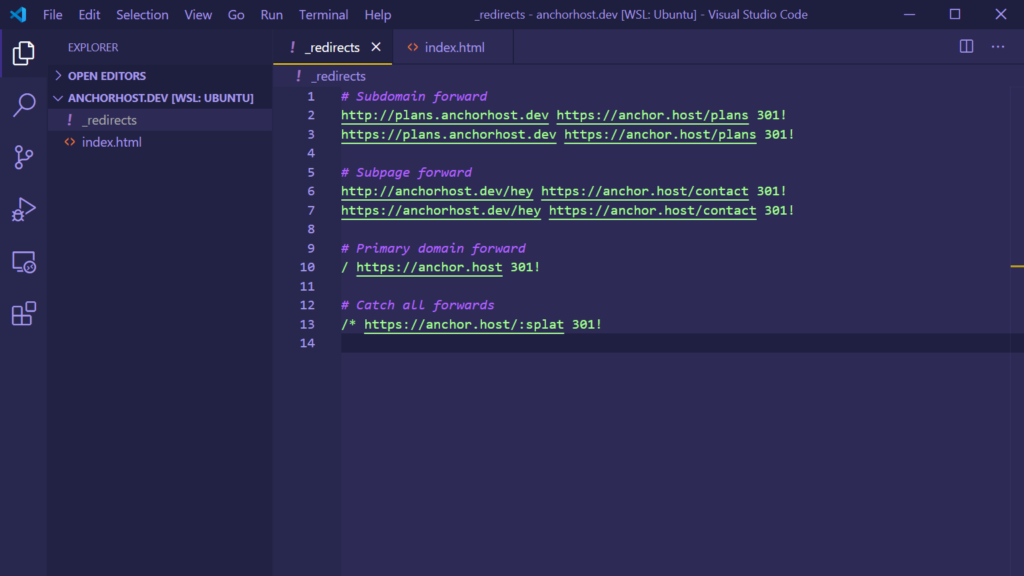Open the Terminal menu
The image size is (1024, 576).
click(x=323, y=15)
